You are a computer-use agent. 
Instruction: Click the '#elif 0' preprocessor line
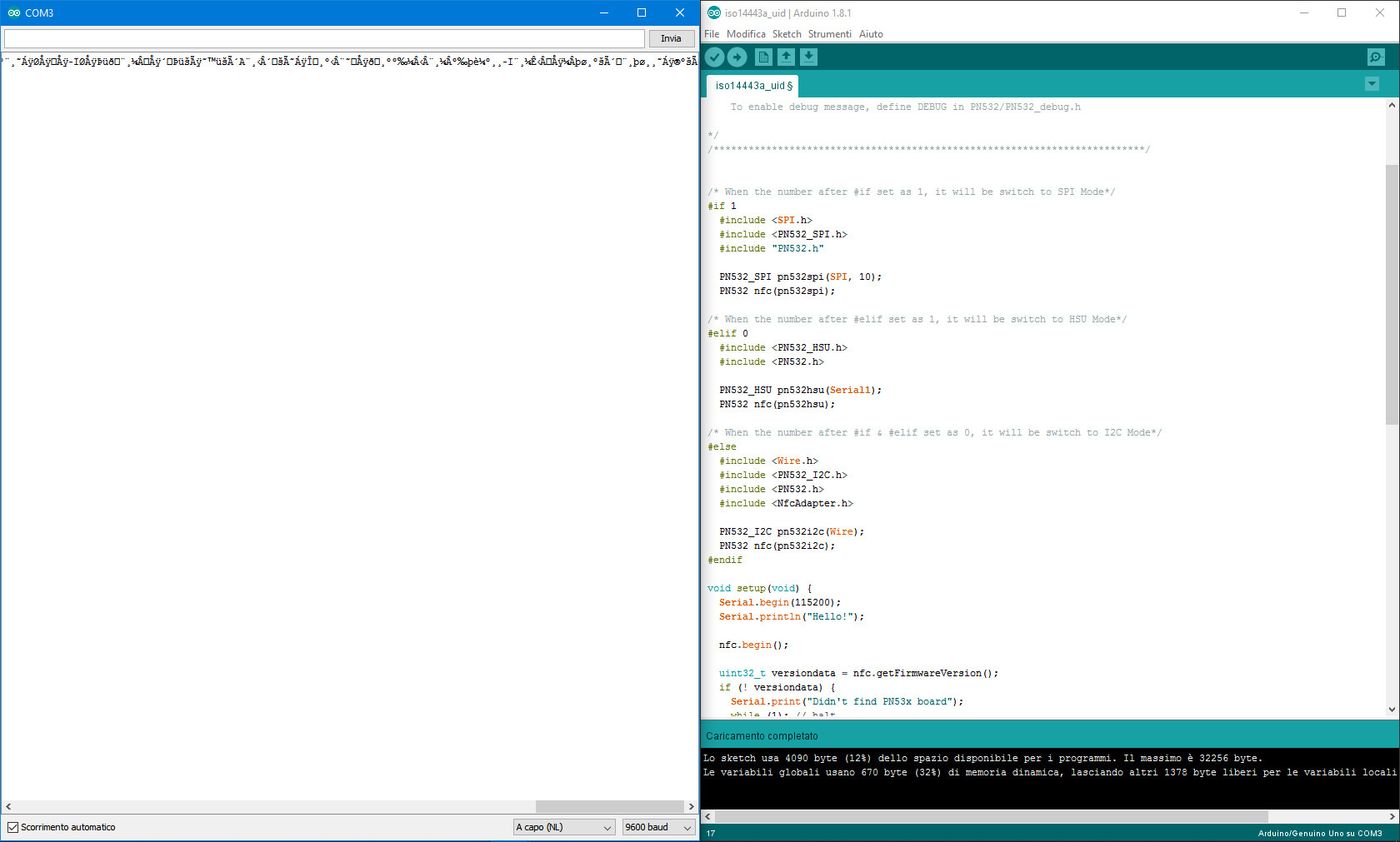click(x=727, y=333)
